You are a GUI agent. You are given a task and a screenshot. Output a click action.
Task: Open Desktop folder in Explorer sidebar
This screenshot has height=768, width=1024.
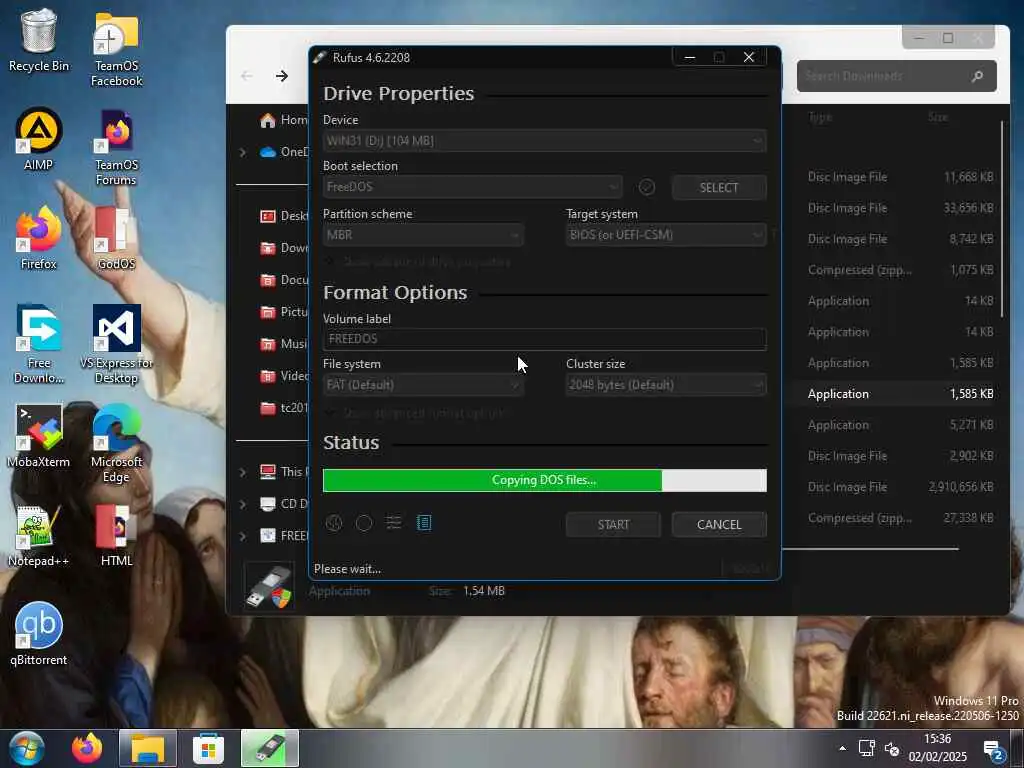[x=284, y=216]
